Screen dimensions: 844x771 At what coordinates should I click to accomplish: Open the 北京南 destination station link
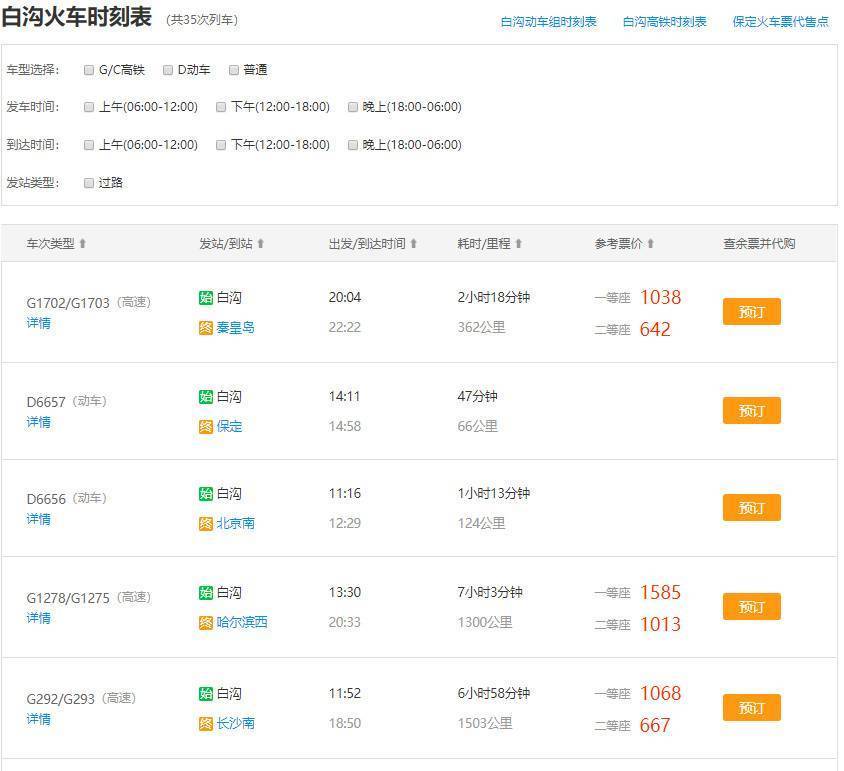[x=235, y=523]
